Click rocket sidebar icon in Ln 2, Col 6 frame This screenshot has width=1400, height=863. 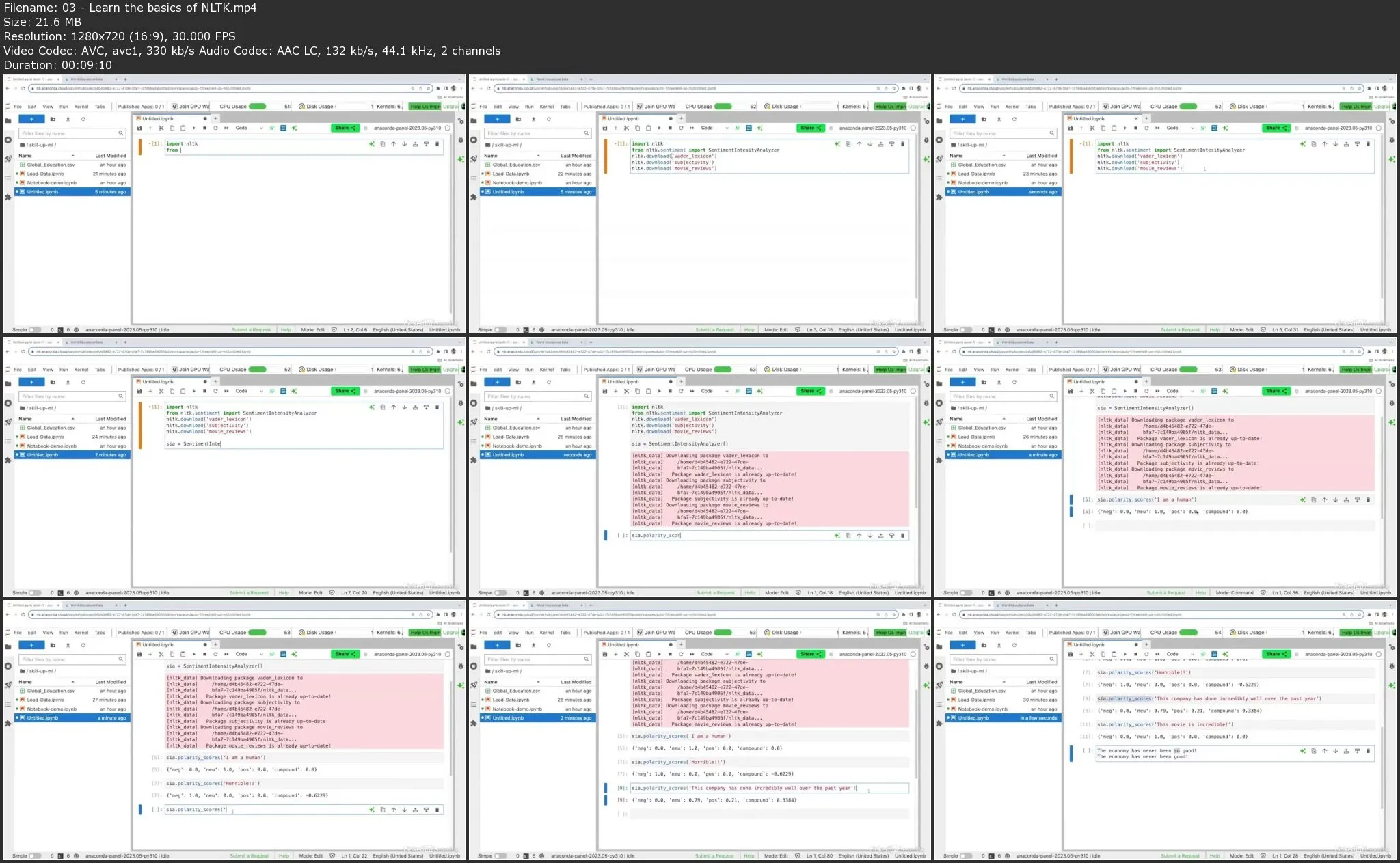[8, 159]
